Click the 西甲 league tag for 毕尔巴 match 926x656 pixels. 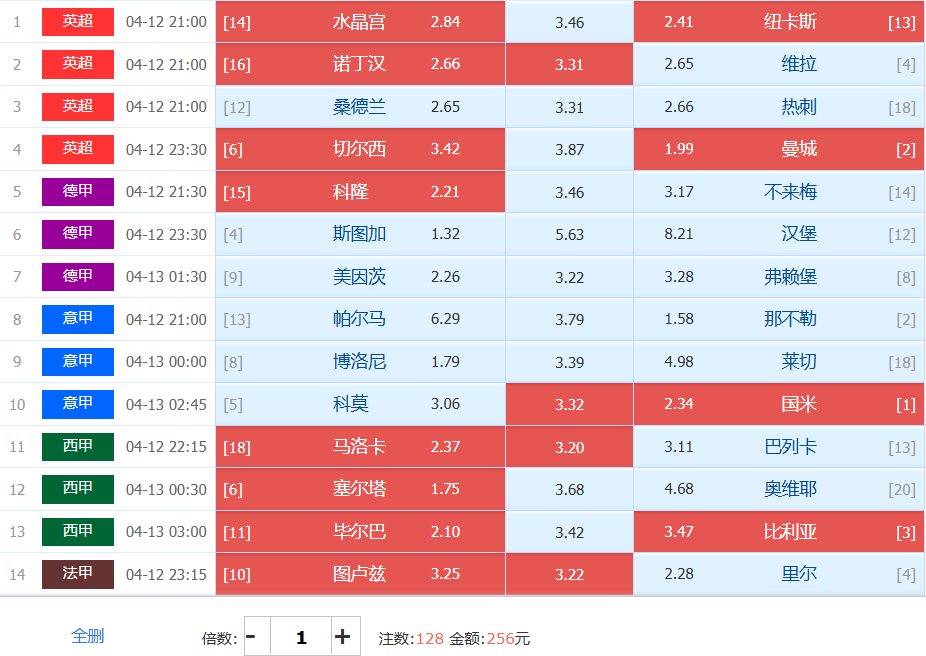click(x=78, y=532)
